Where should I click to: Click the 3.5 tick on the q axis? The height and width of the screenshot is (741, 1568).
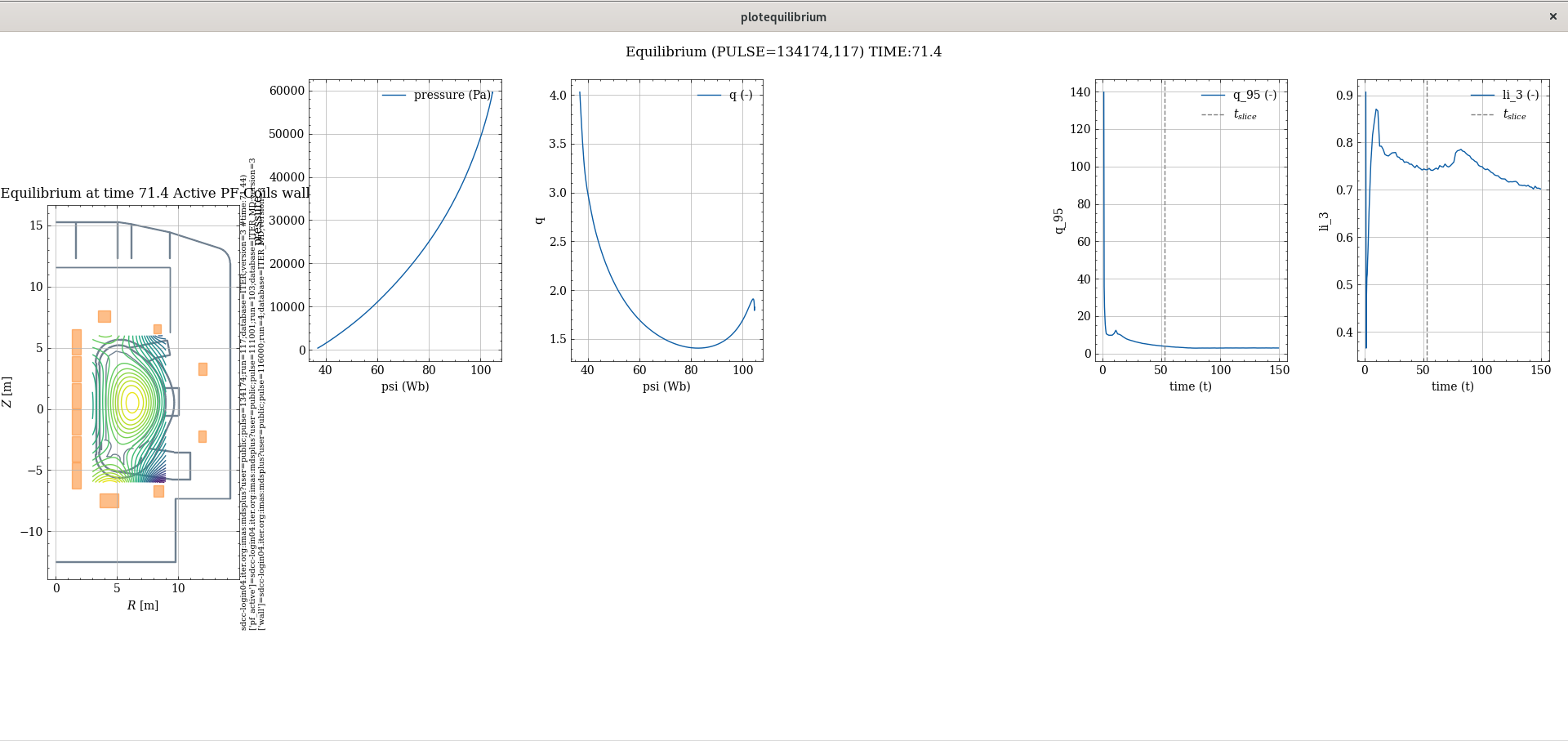pos(558,144)
